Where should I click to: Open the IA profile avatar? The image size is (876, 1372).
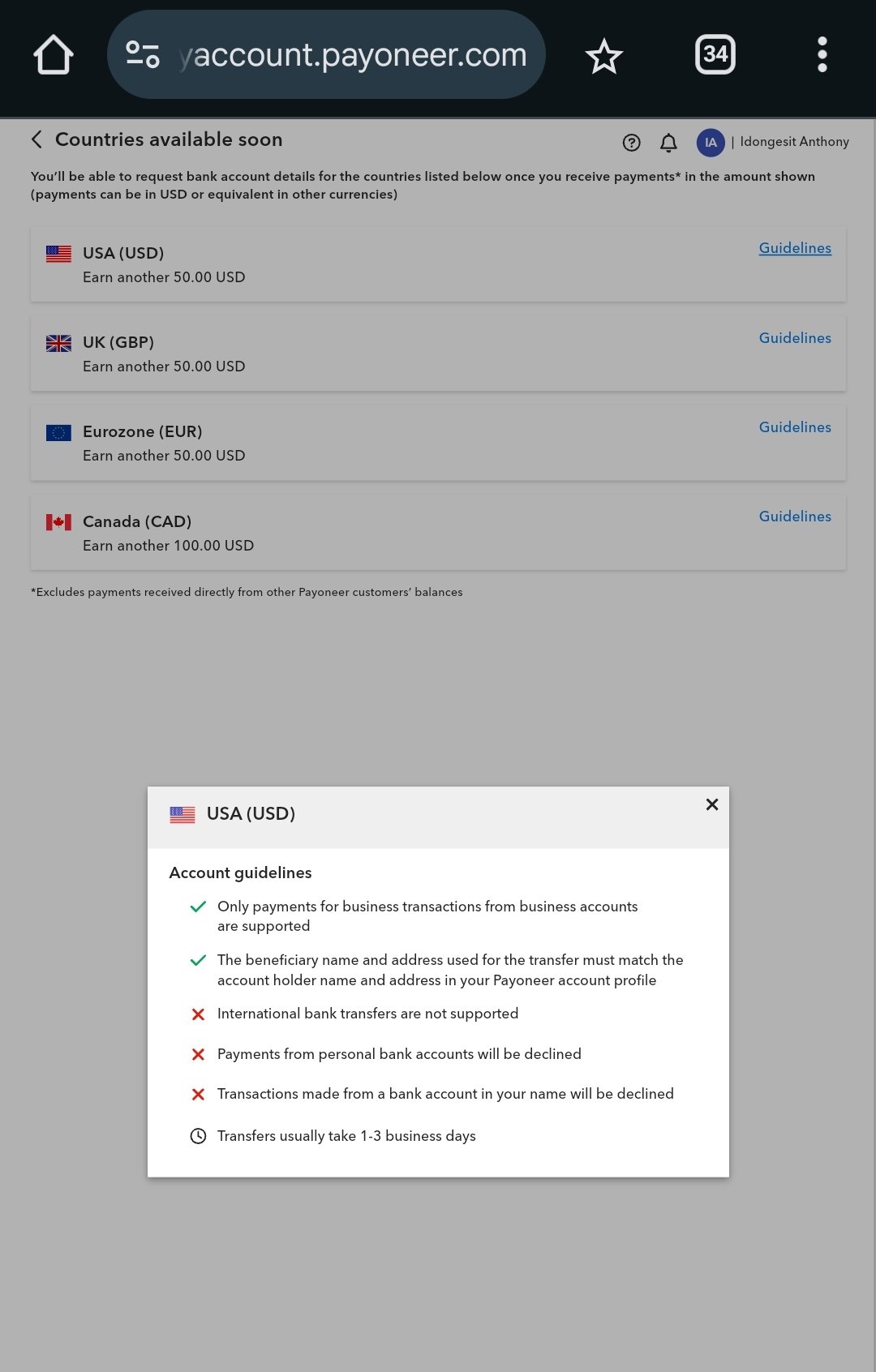coord(711,143)
